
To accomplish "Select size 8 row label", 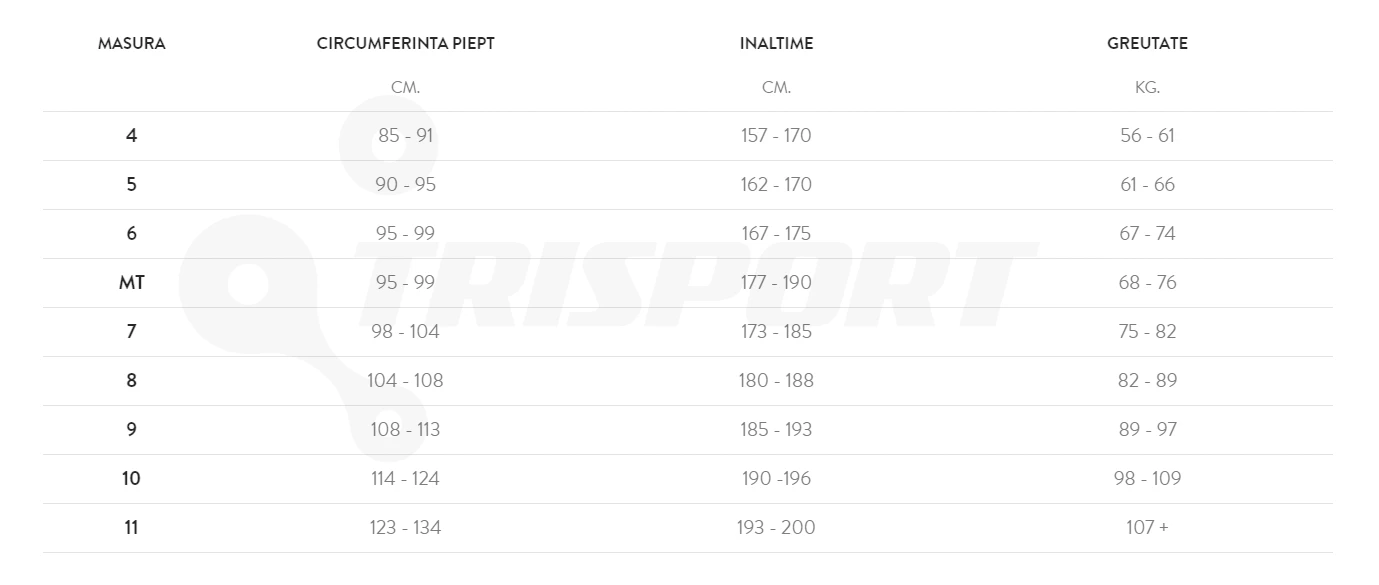I will tap(132, 381).
